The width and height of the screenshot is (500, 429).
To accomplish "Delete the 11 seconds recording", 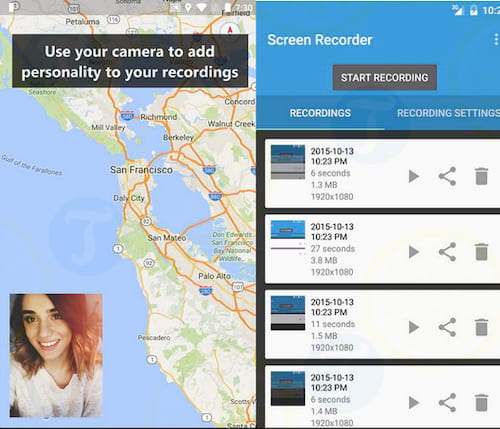I will coord(481,327).
